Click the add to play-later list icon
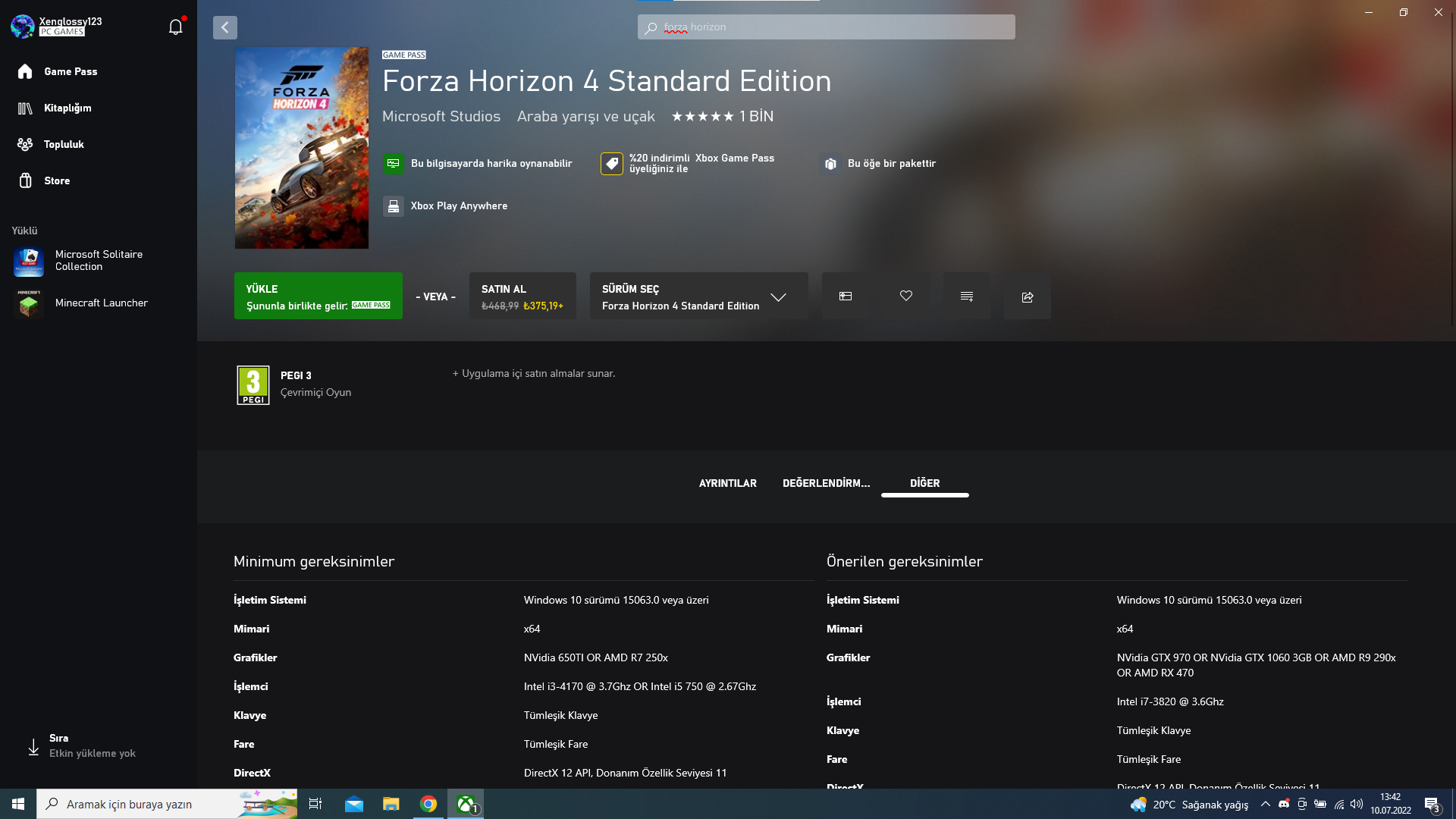The image size is (1456, 819). pyautogui.click(x=967, y=296)
